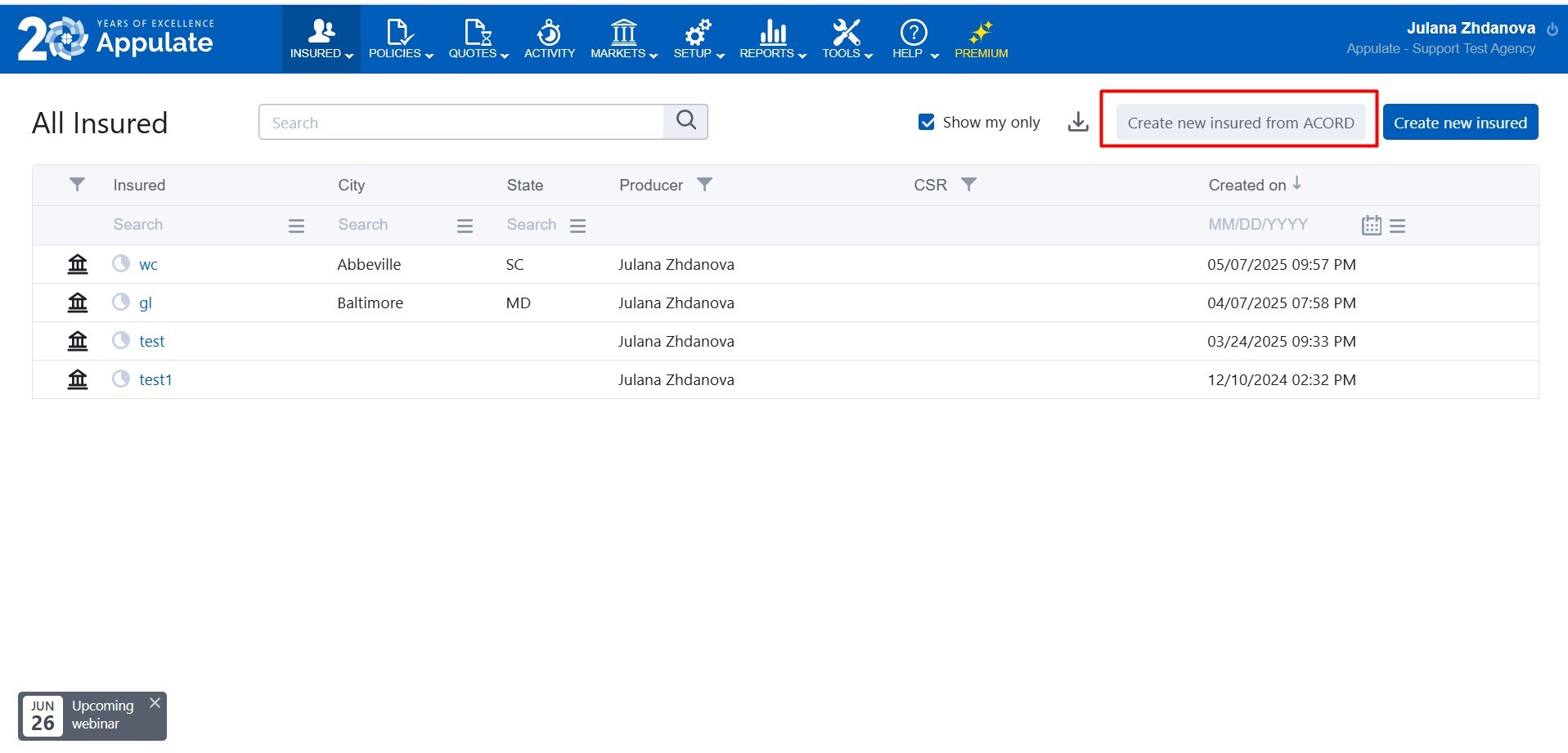Click the Premium sparkle icon
The height and width of the screenshot is (753, 1568).
(981, 33)
